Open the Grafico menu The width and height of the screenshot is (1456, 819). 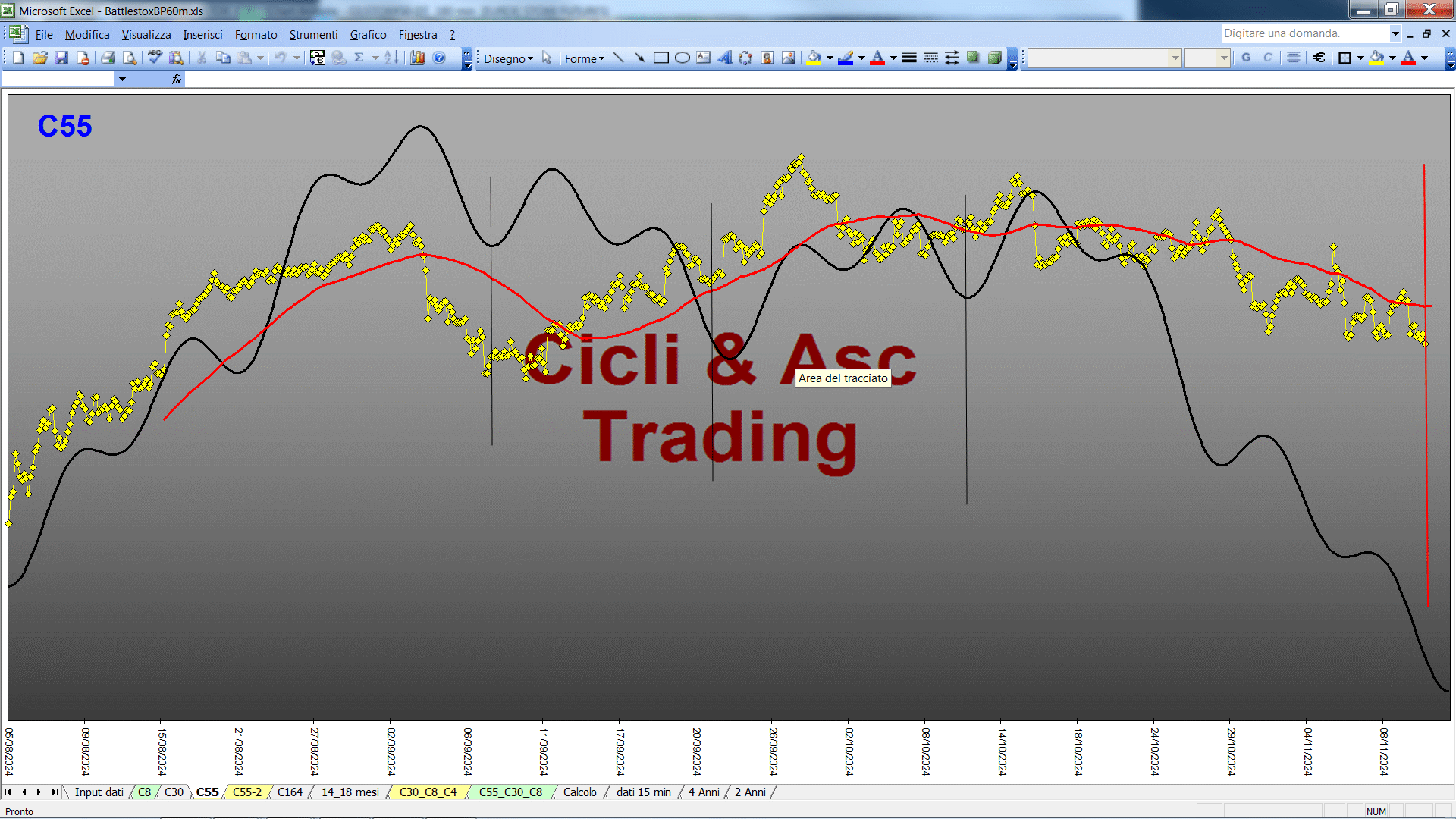click(368, 35)
